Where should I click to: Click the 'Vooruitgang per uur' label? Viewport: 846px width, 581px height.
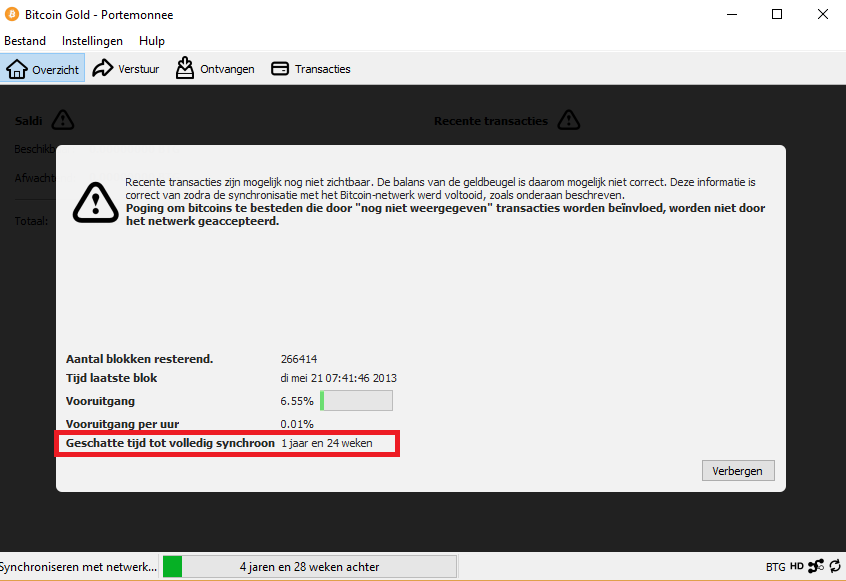[122, 425]
